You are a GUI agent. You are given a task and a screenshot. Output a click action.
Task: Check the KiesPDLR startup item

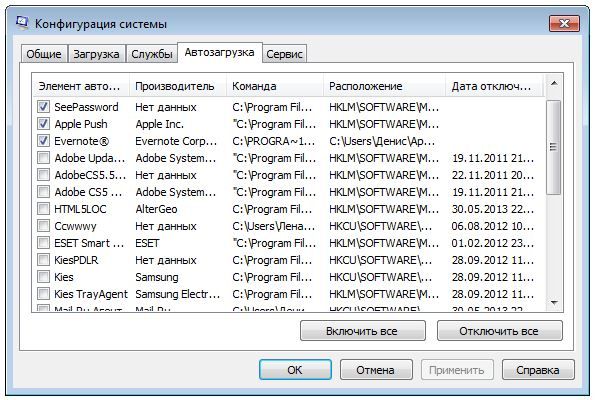43,260
